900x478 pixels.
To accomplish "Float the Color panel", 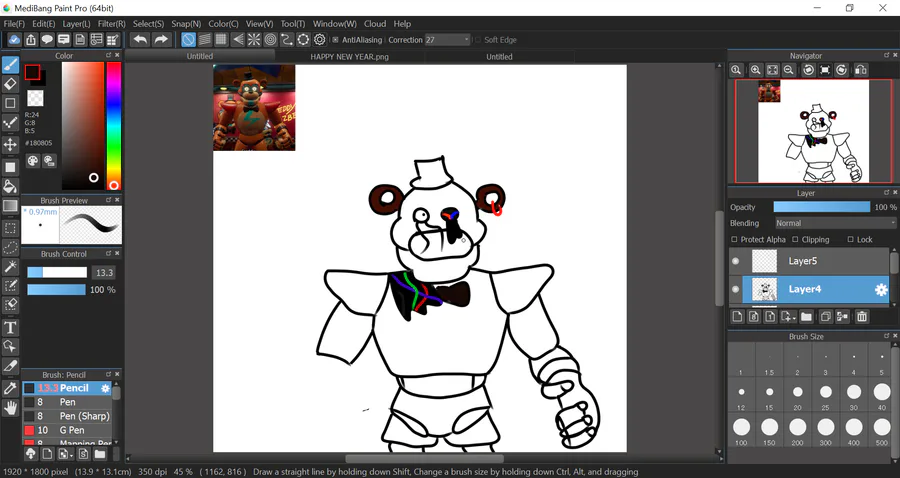I will pos(108,55).
